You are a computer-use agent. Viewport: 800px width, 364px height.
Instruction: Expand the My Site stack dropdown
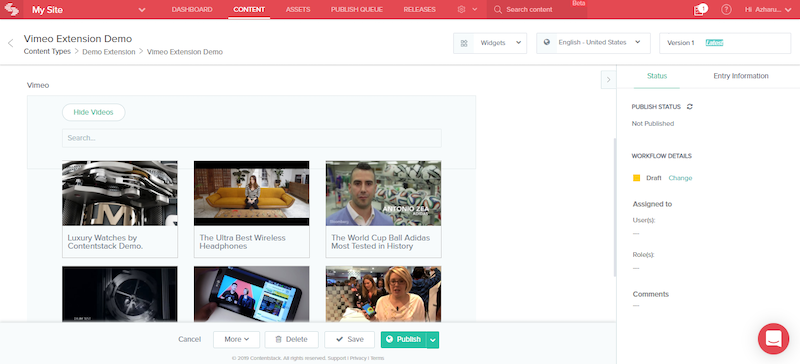[x=142, y=10]
